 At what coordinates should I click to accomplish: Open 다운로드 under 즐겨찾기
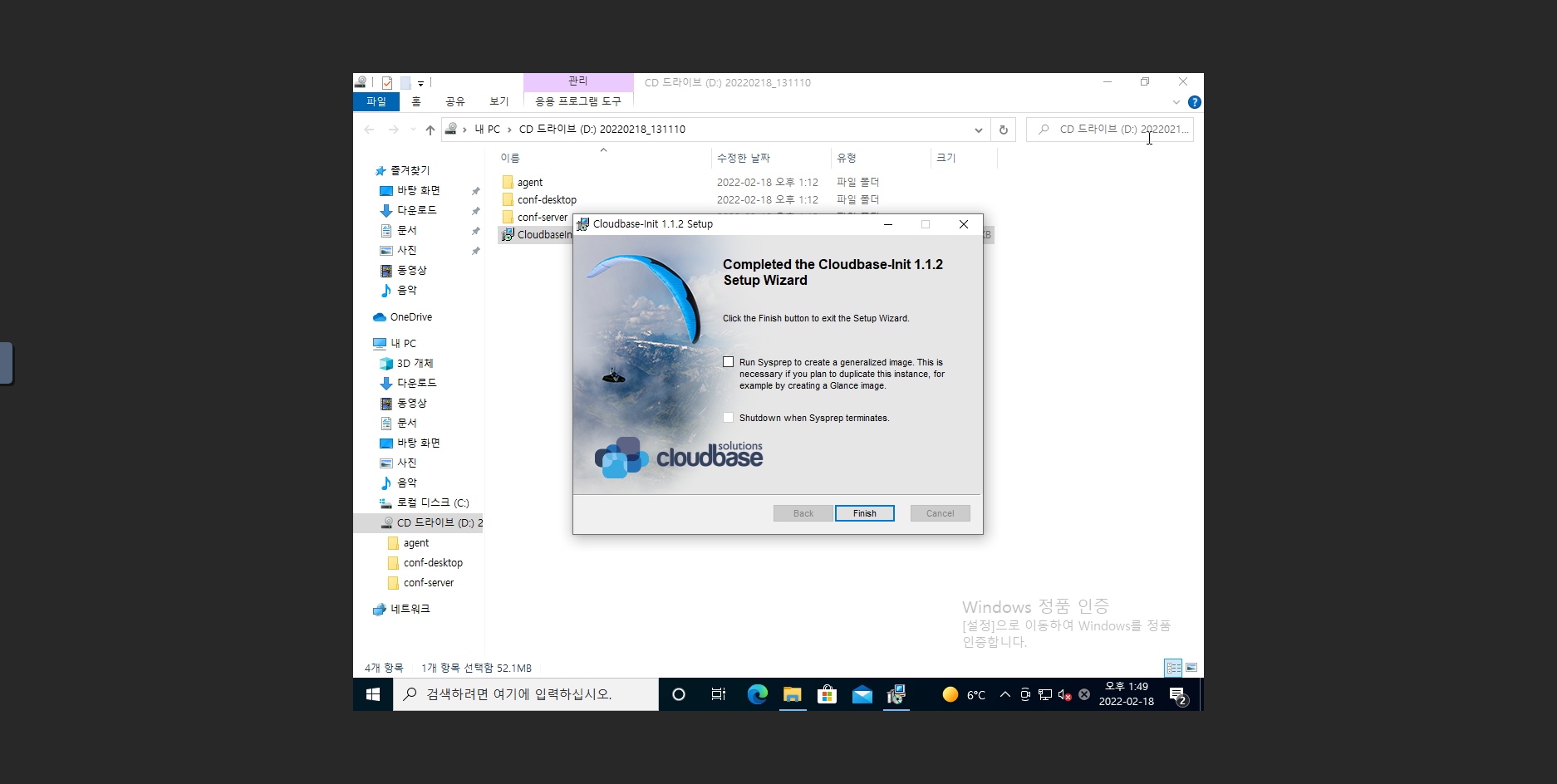pyautogui.click(x=417, y=210)
